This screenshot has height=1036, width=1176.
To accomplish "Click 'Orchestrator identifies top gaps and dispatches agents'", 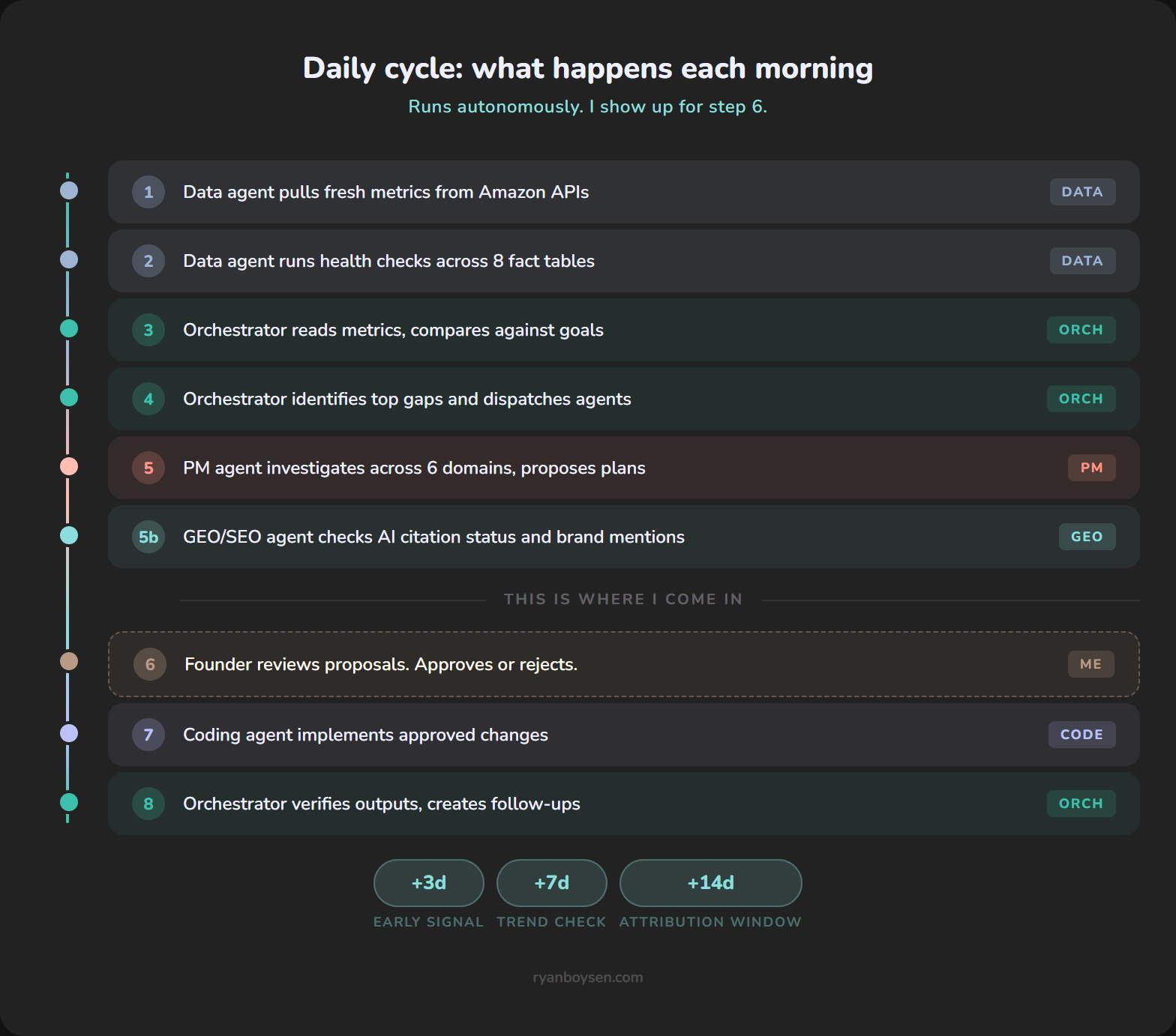I will coord(407,399).
